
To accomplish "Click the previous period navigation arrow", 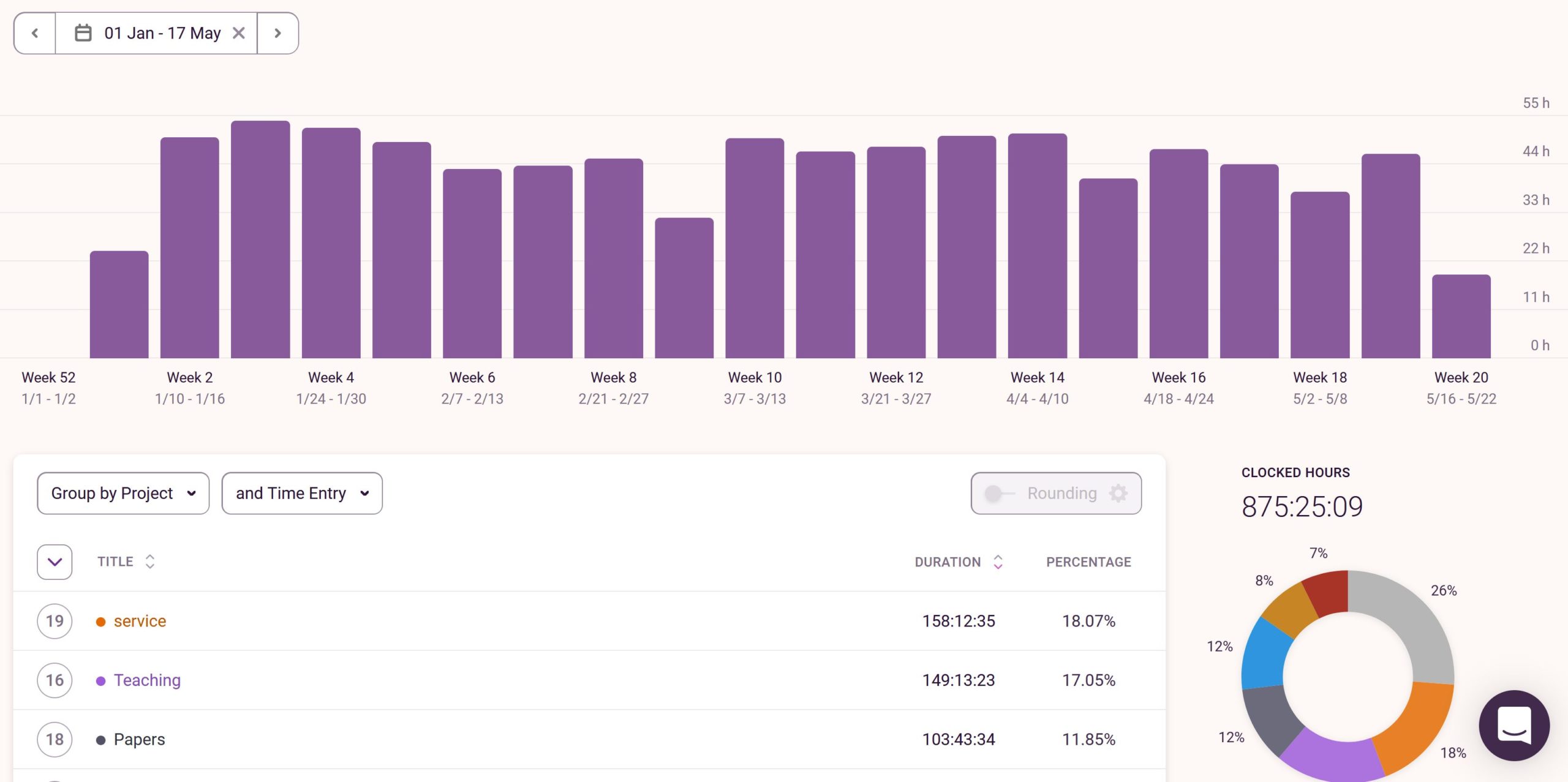I will [x=35, y=32].
